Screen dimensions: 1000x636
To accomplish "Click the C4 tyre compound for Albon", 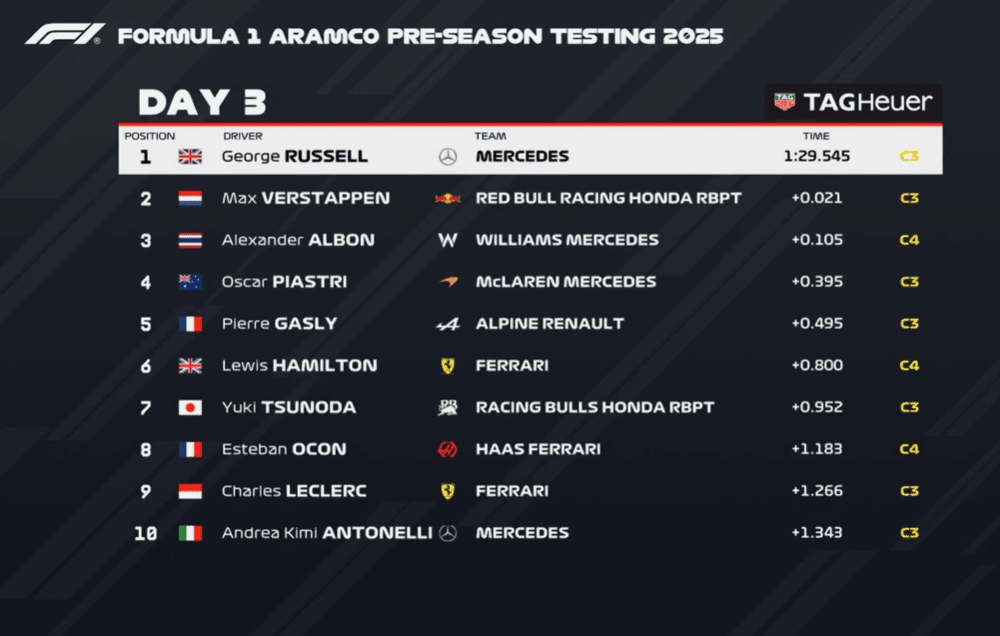I will [x=909, y=240].
